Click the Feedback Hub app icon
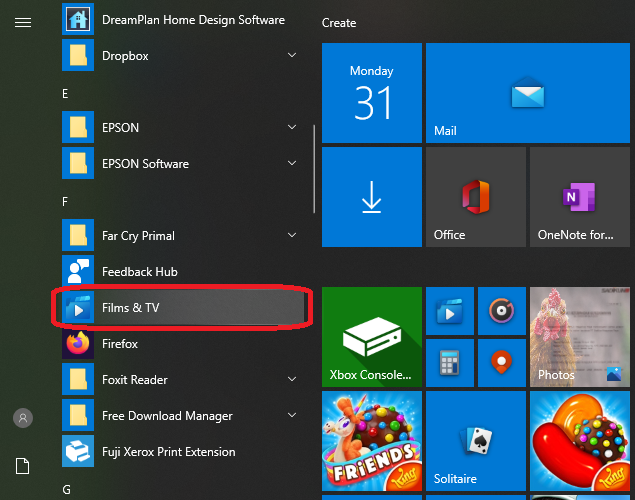Viewport: 635px width, 500px height. [78, 271]
